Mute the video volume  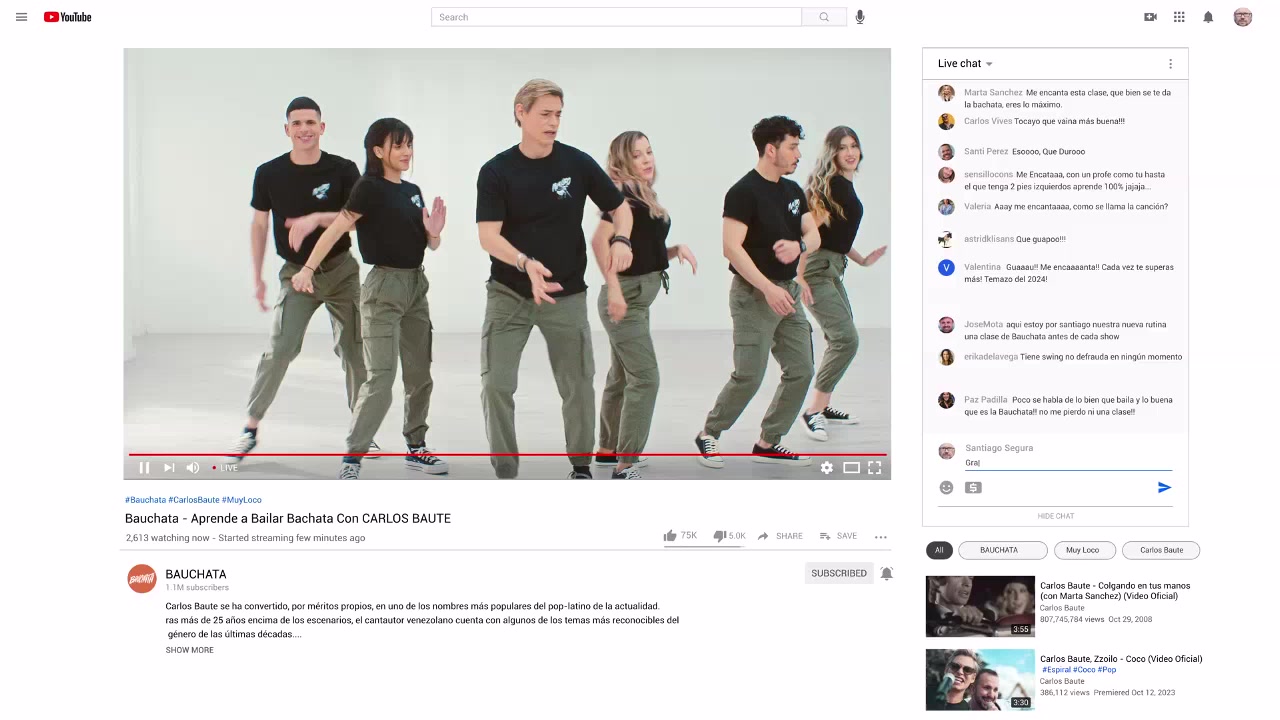point(193,467)
